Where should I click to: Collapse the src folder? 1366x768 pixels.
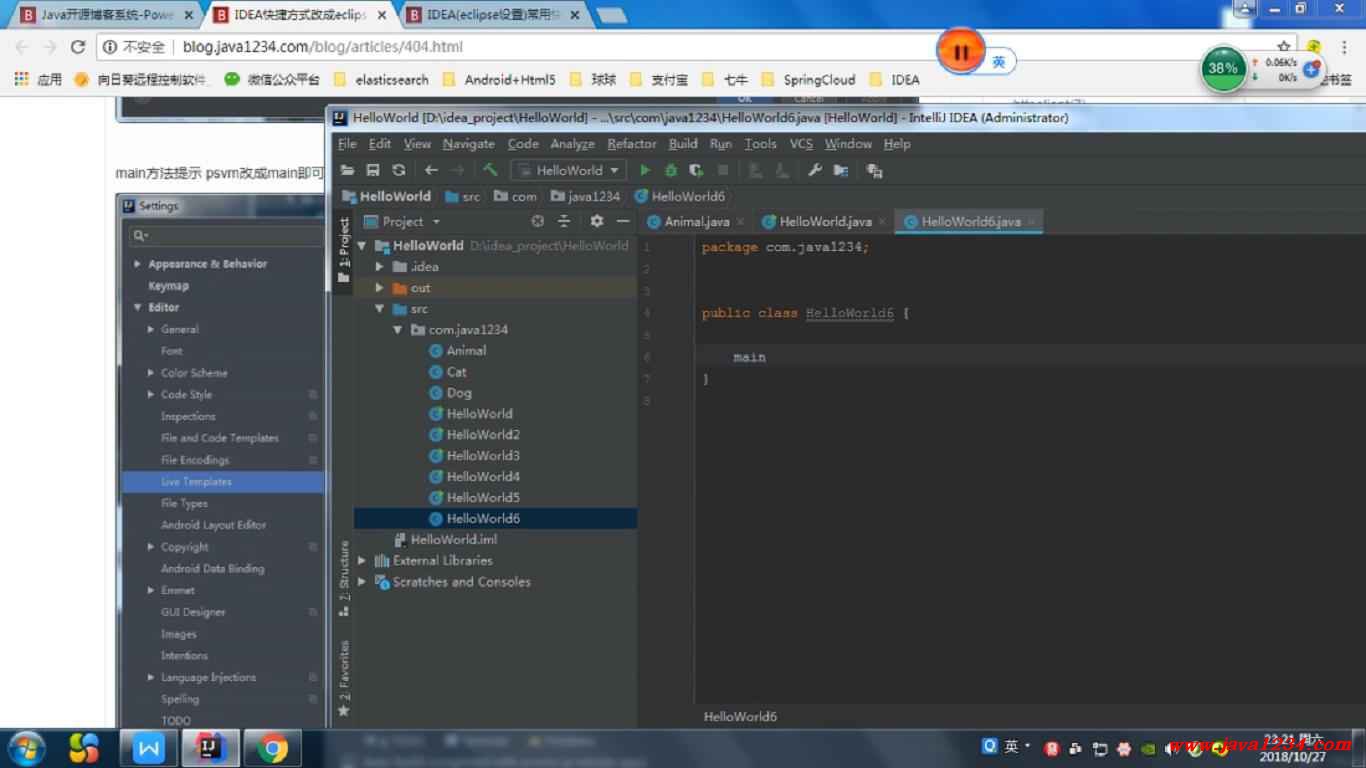[380, 309]
